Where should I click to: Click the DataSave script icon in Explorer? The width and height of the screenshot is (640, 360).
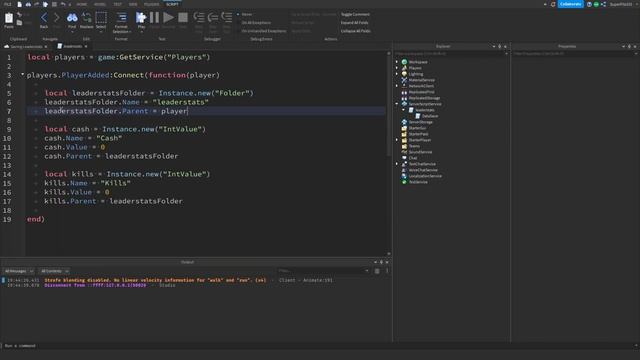tap(418, 116)
